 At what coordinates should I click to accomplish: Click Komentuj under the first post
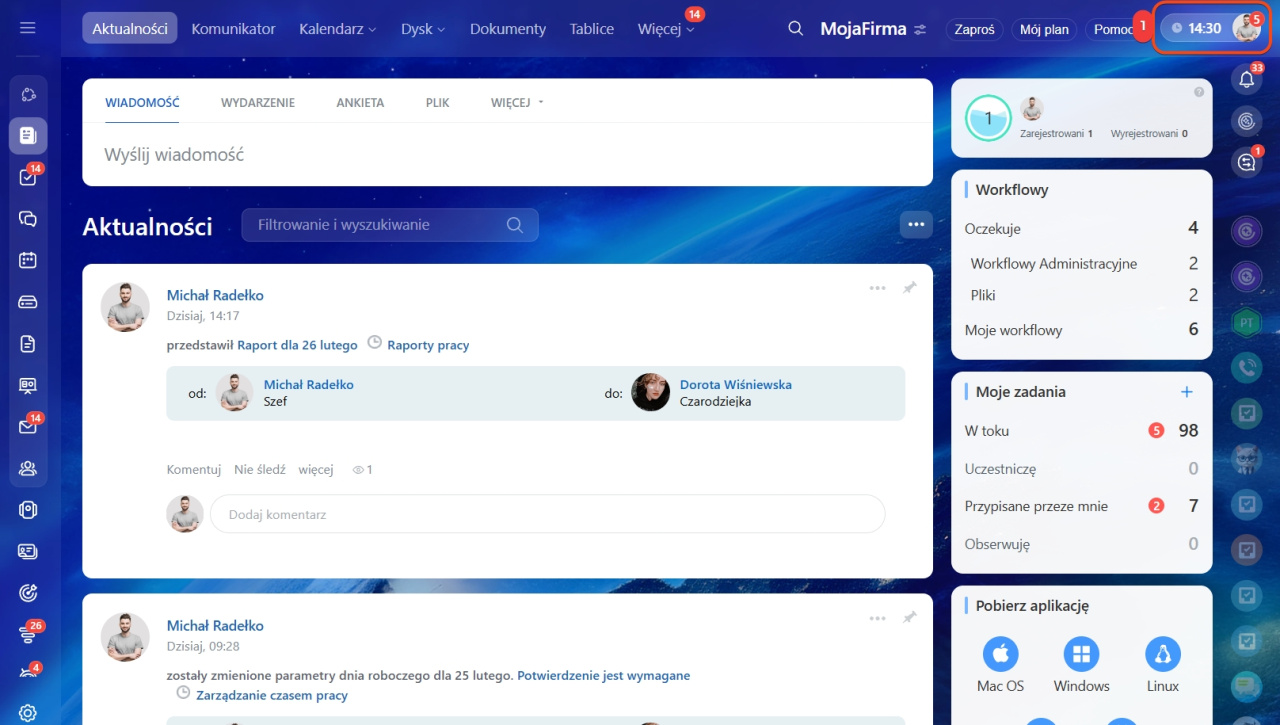[x=193, y=469]
